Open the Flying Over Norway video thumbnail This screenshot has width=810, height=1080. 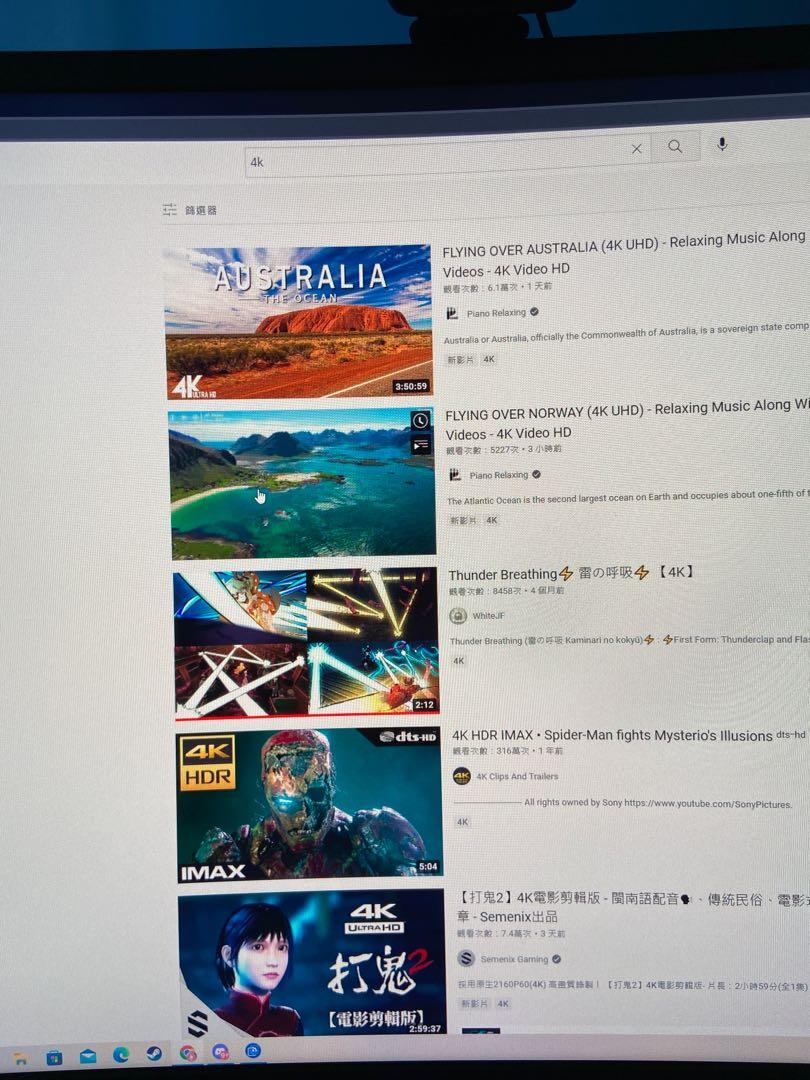pos(302,484)
